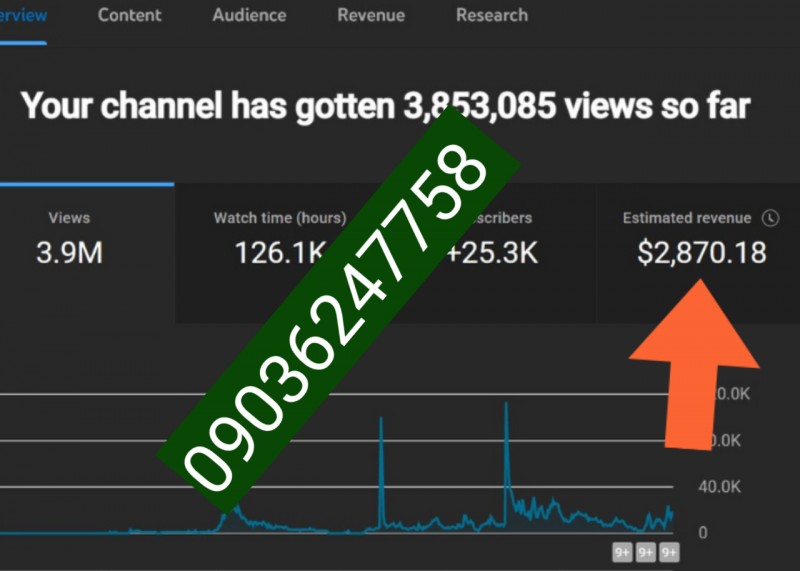Switch to the Content tab
This screenshot has width=800, height=571.
pos(130,15)
